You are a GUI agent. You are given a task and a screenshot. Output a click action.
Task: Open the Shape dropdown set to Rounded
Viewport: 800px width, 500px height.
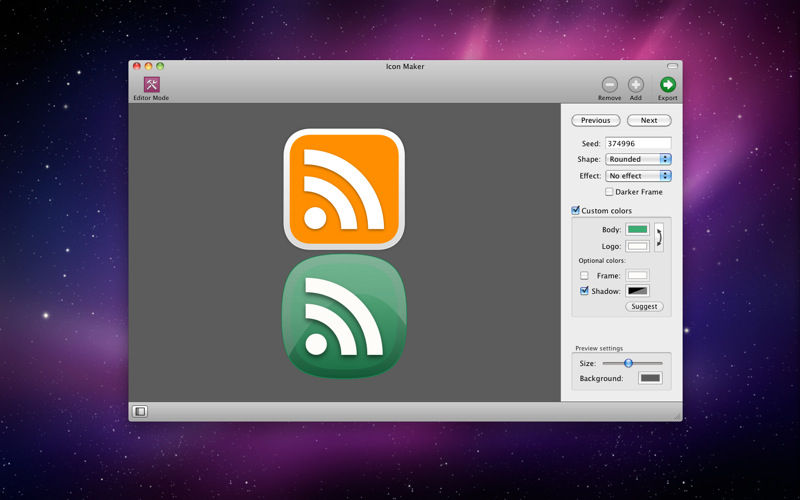click(x=638, y=159)
